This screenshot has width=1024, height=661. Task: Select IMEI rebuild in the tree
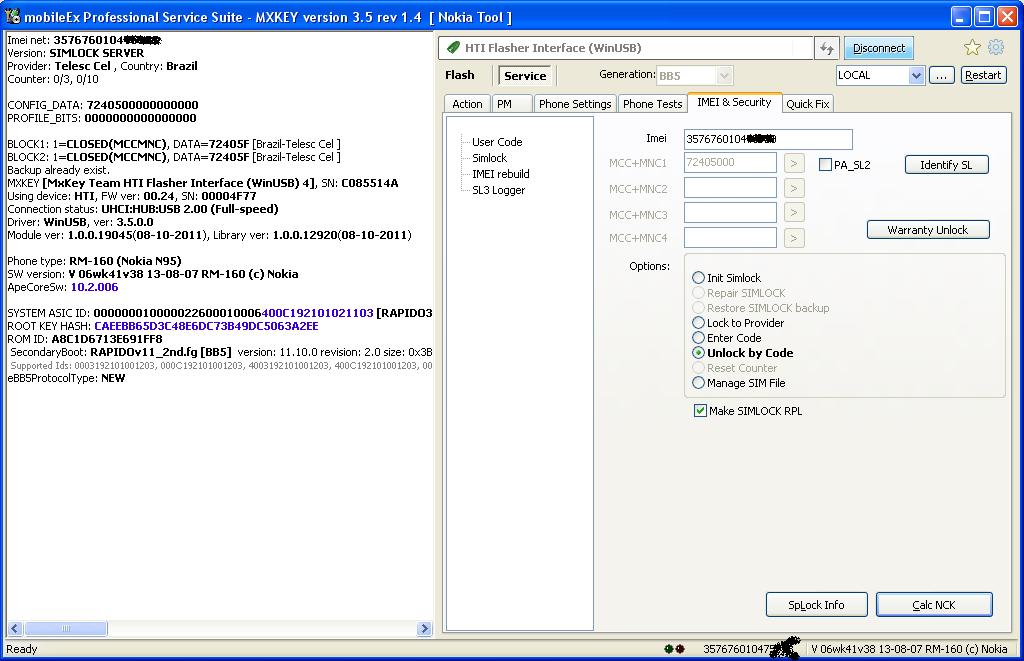click(500, 174)
